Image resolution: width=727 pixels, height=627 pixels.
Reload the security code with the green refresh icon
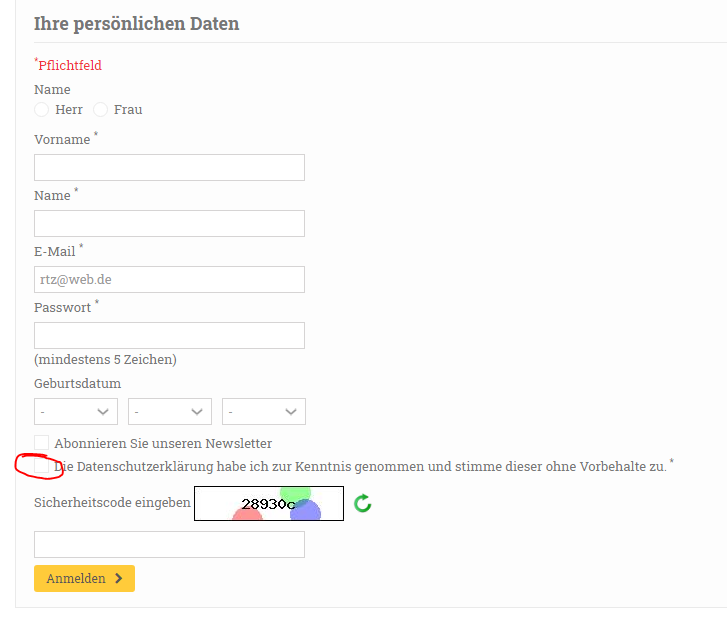[363, 503]
